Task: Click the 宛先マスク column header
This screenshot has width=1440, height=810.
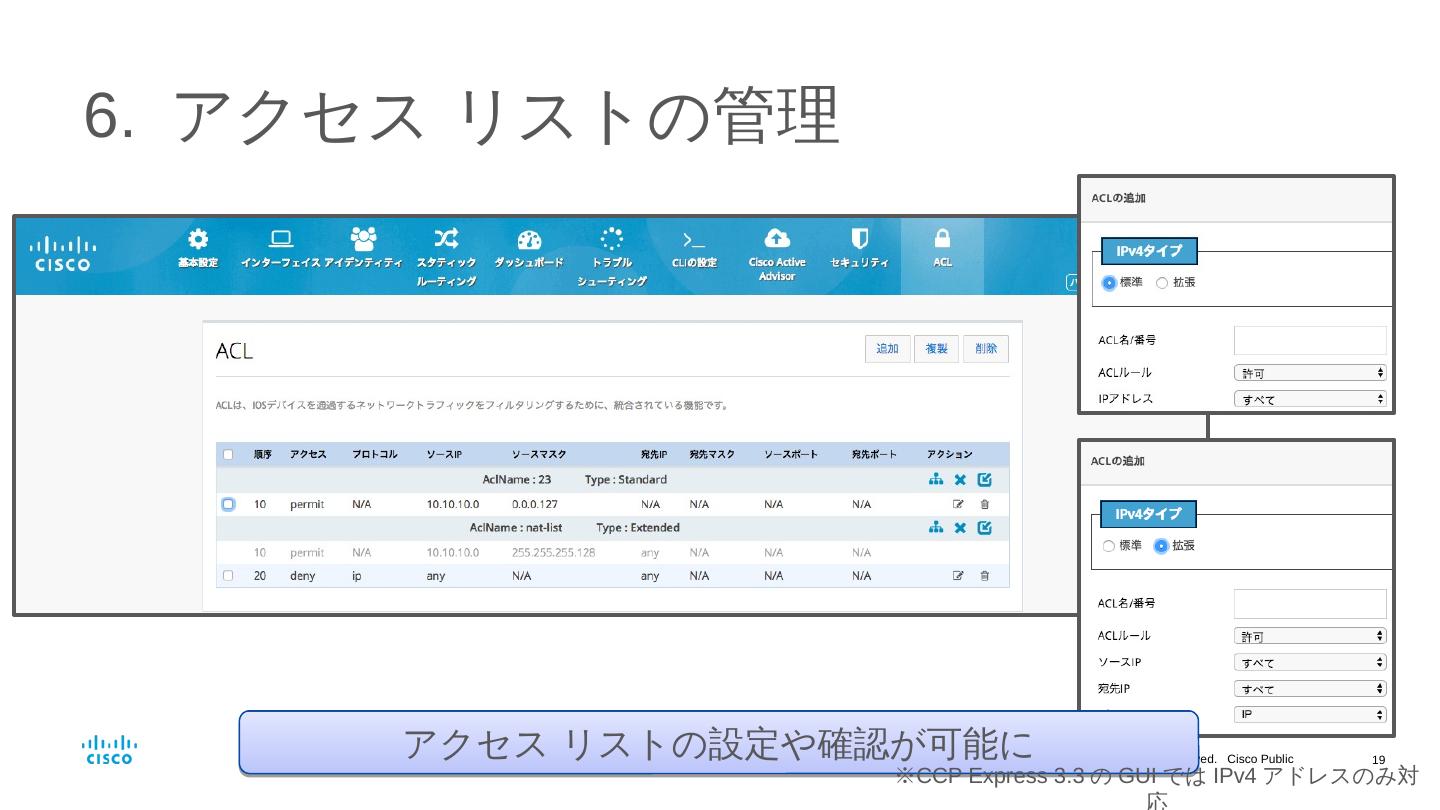Action: 712,455
